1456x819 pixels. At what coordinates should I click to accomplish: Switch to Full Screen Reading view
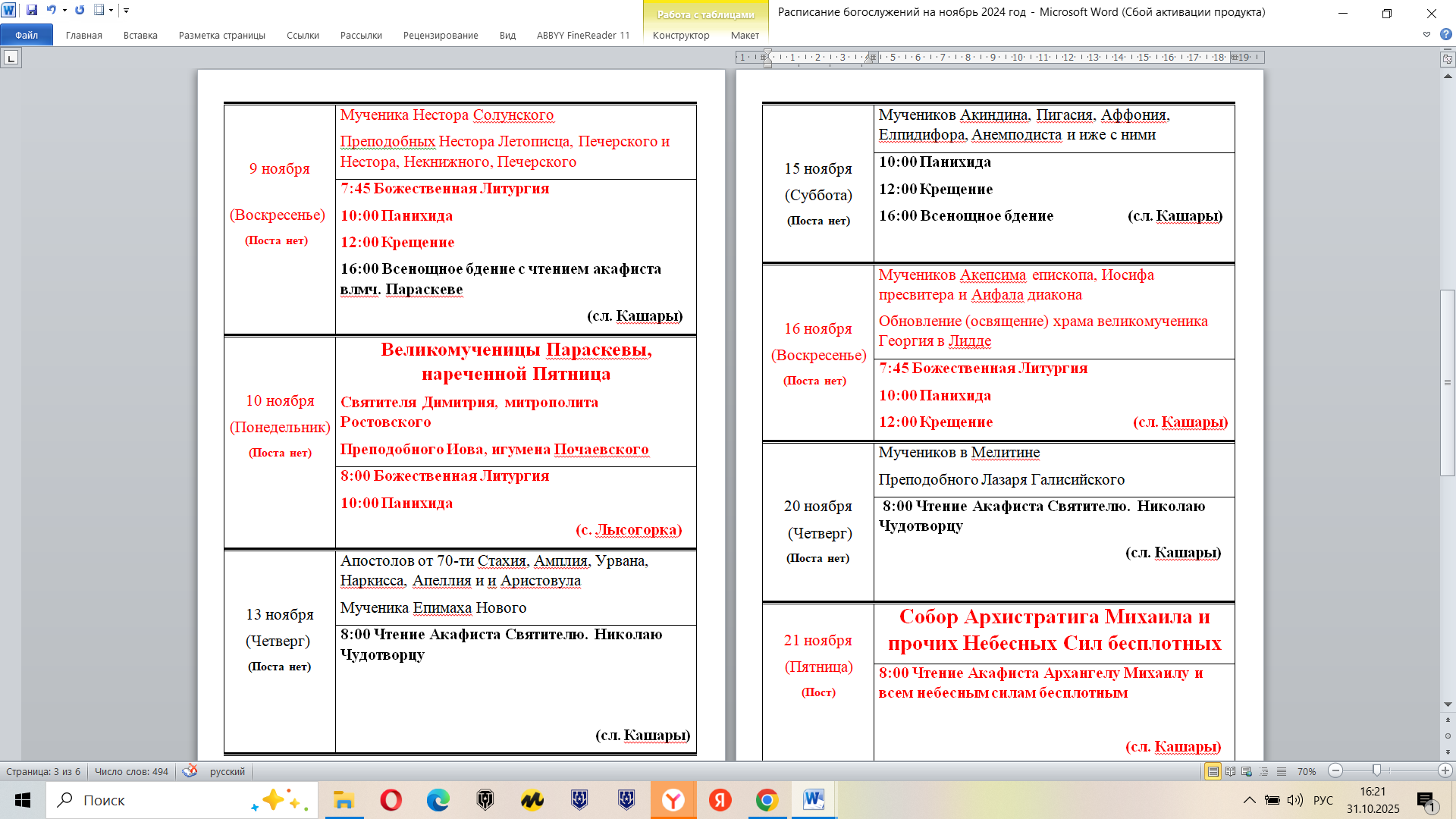(1230, 771)
